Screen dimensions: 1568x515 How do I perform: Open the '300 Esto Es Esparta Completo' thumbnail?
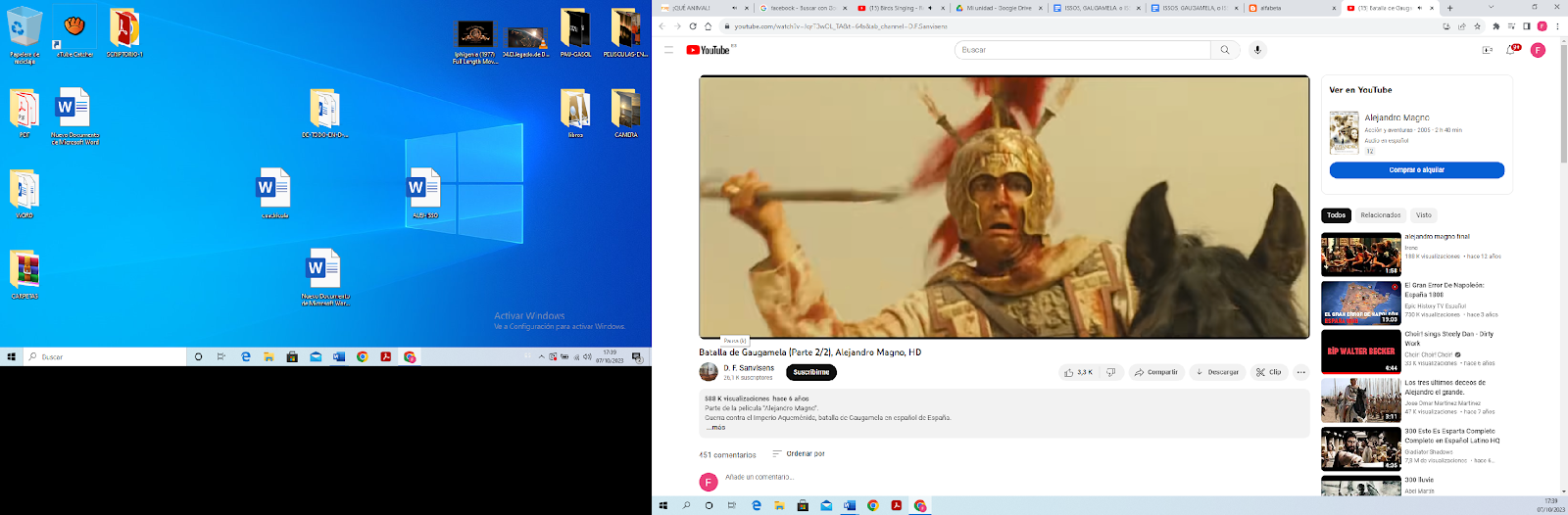click(x=1361, y=449)
